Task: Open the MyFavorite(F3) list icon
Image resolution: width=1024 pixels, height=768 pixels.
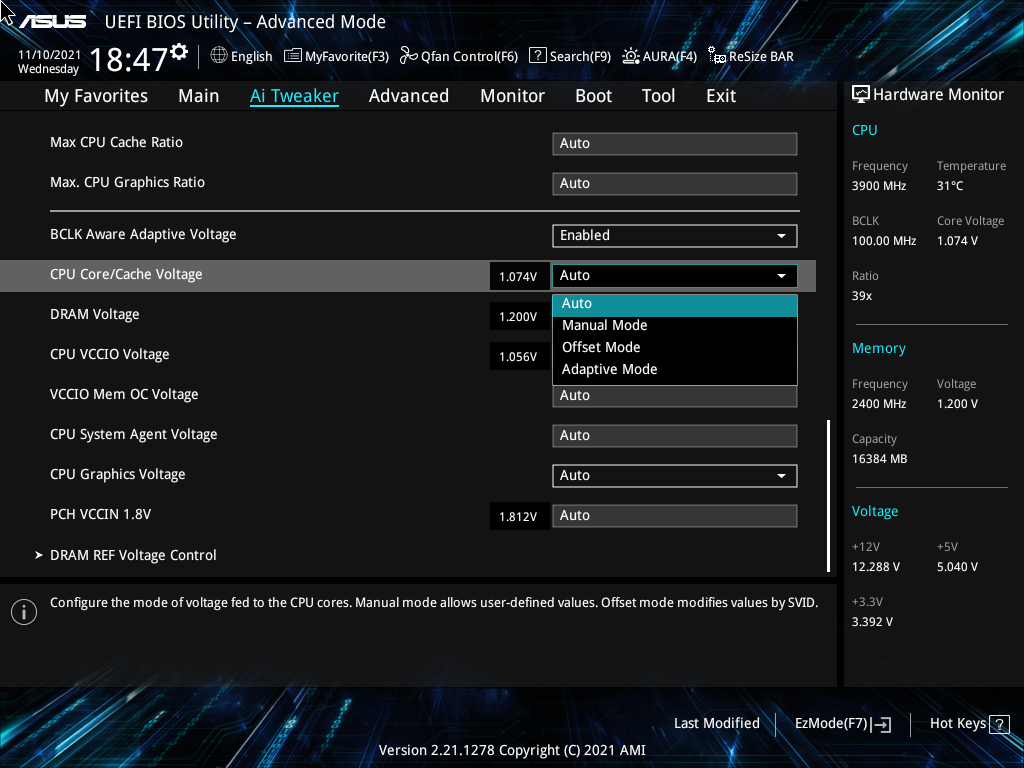Action: 293,56
